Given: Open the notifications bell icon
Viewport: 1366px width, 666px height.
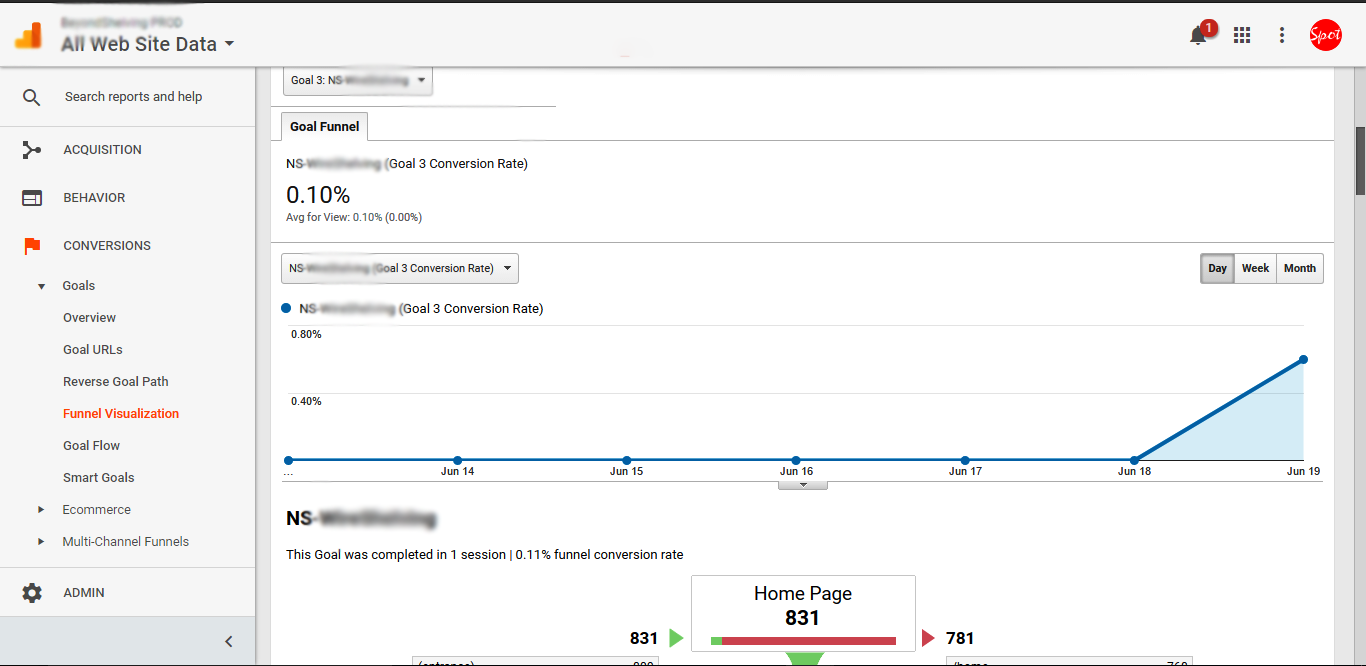Looking at the screenshot, I should (1197, 36).
